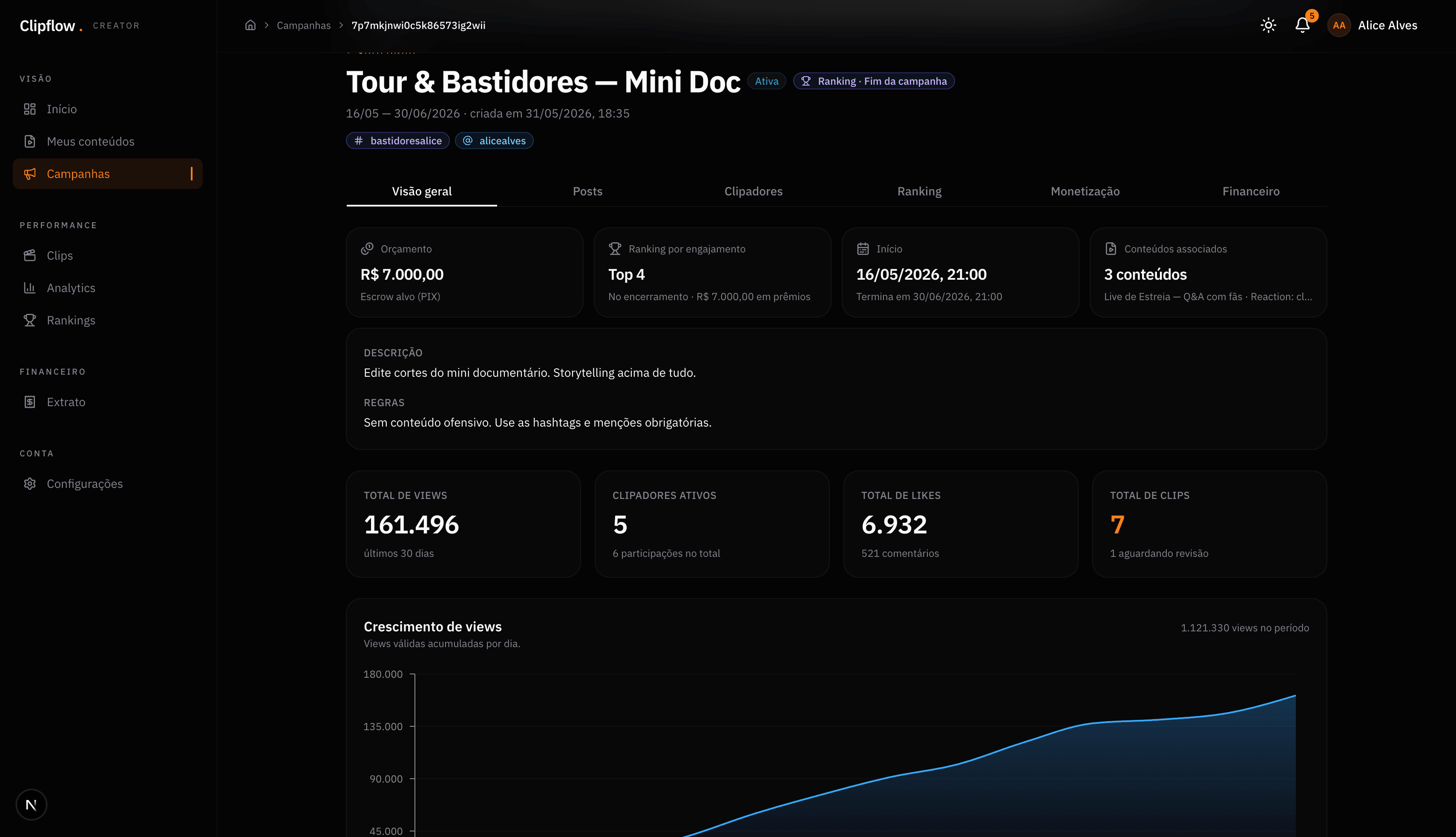Open Meus conteúdos in the sidebar
The height and width of the screenshot is (837, 1456).
click(107, 141)
